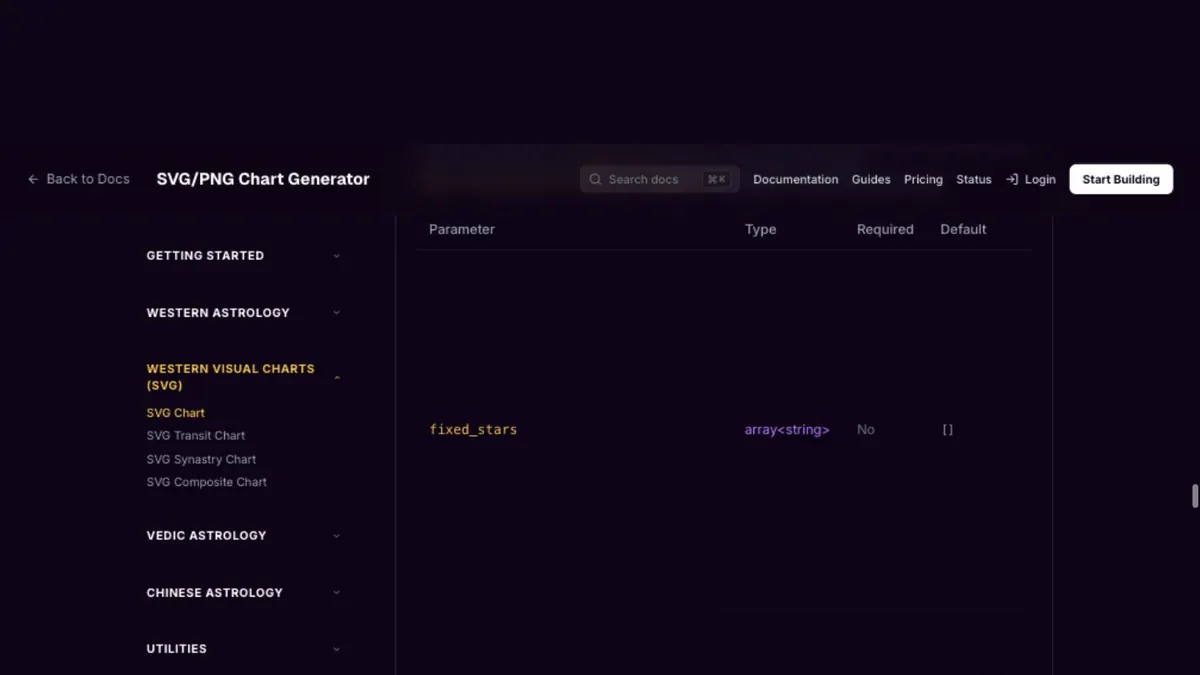This screenshot has width=1200, height=675.
Task: Click the UTILITIES heading
Action: tap(177, 649)
